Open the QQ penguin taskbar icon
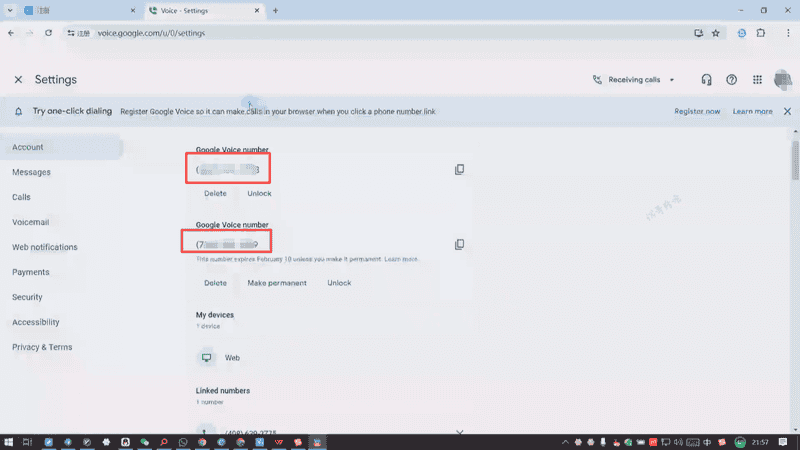This screenshot has width=800, height=450. [x=126, y=442]
